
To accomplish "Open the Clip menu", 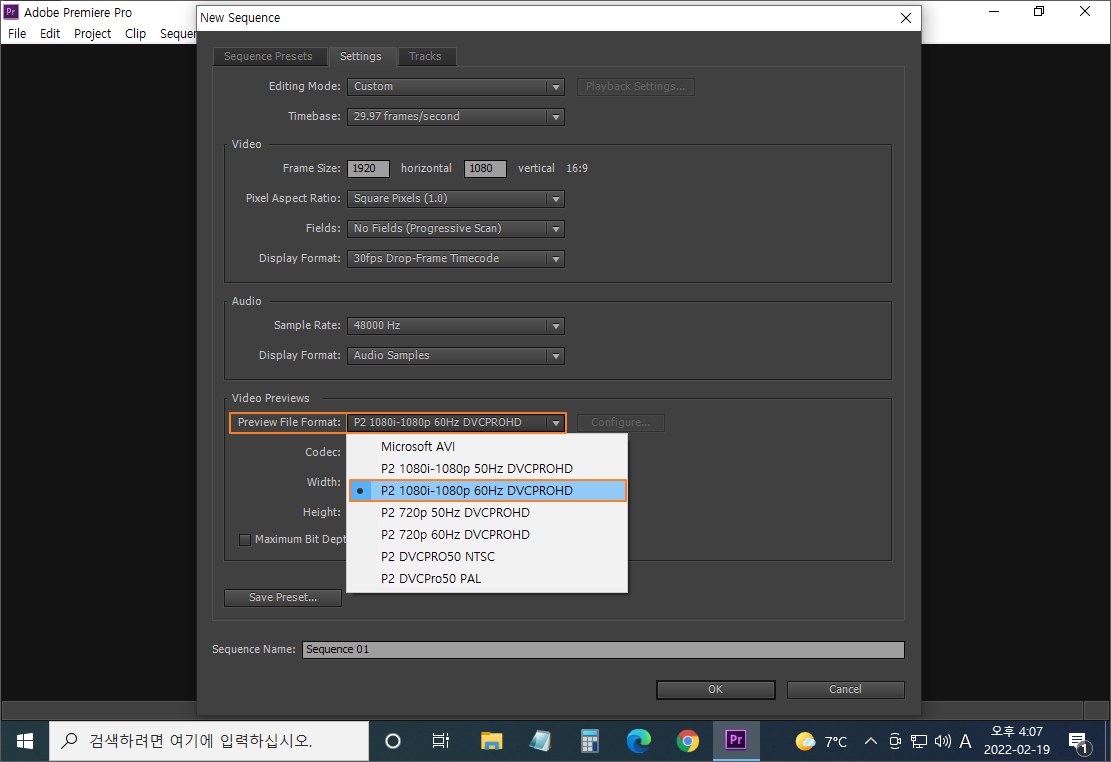I will point(135,33).
